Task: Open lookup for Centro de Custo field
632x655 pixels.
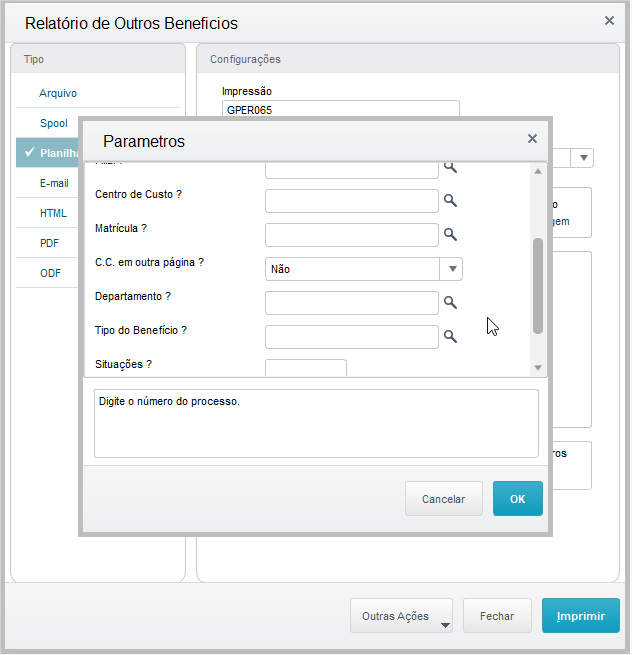Action: (450, 201)
